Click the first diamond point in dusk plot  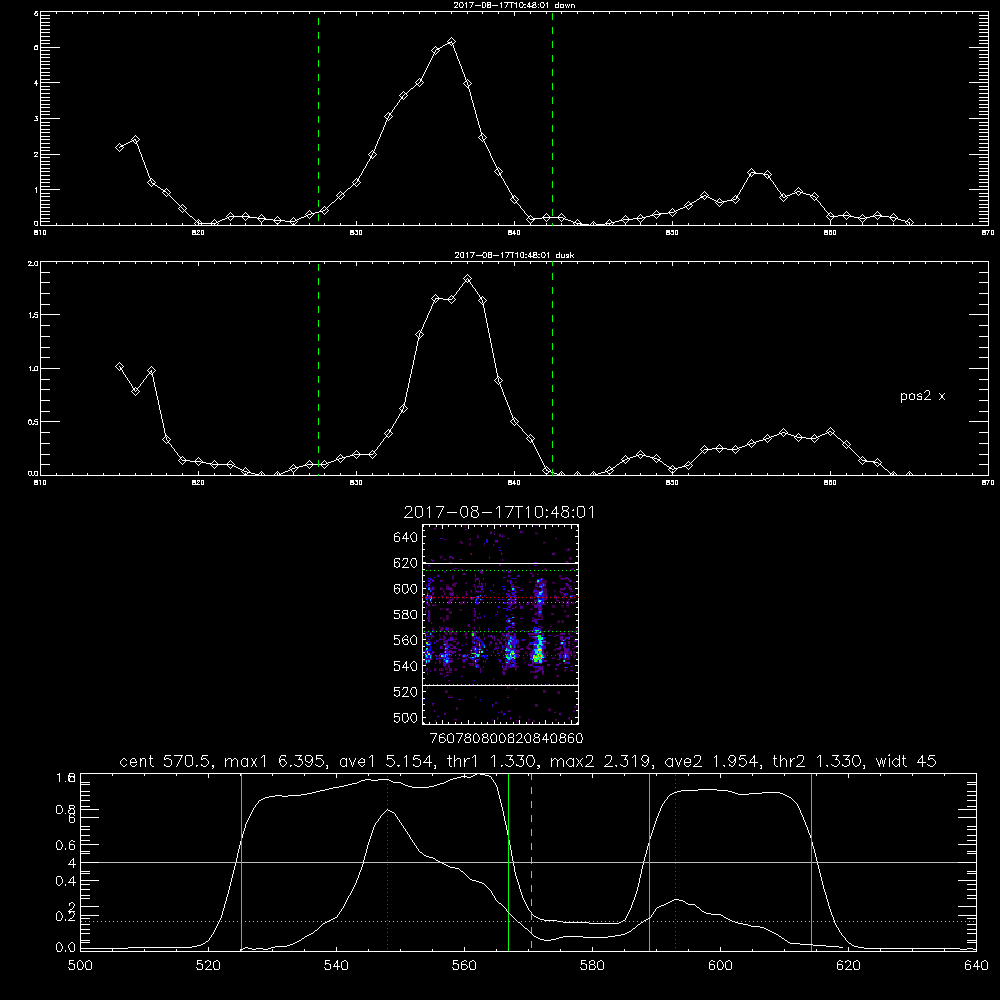pos(119,366)
